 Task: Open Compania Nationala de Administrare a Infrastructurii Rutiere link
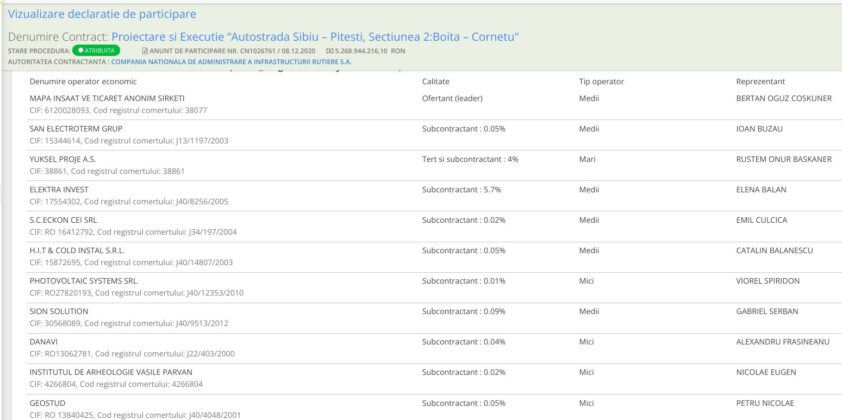[238, 60]
